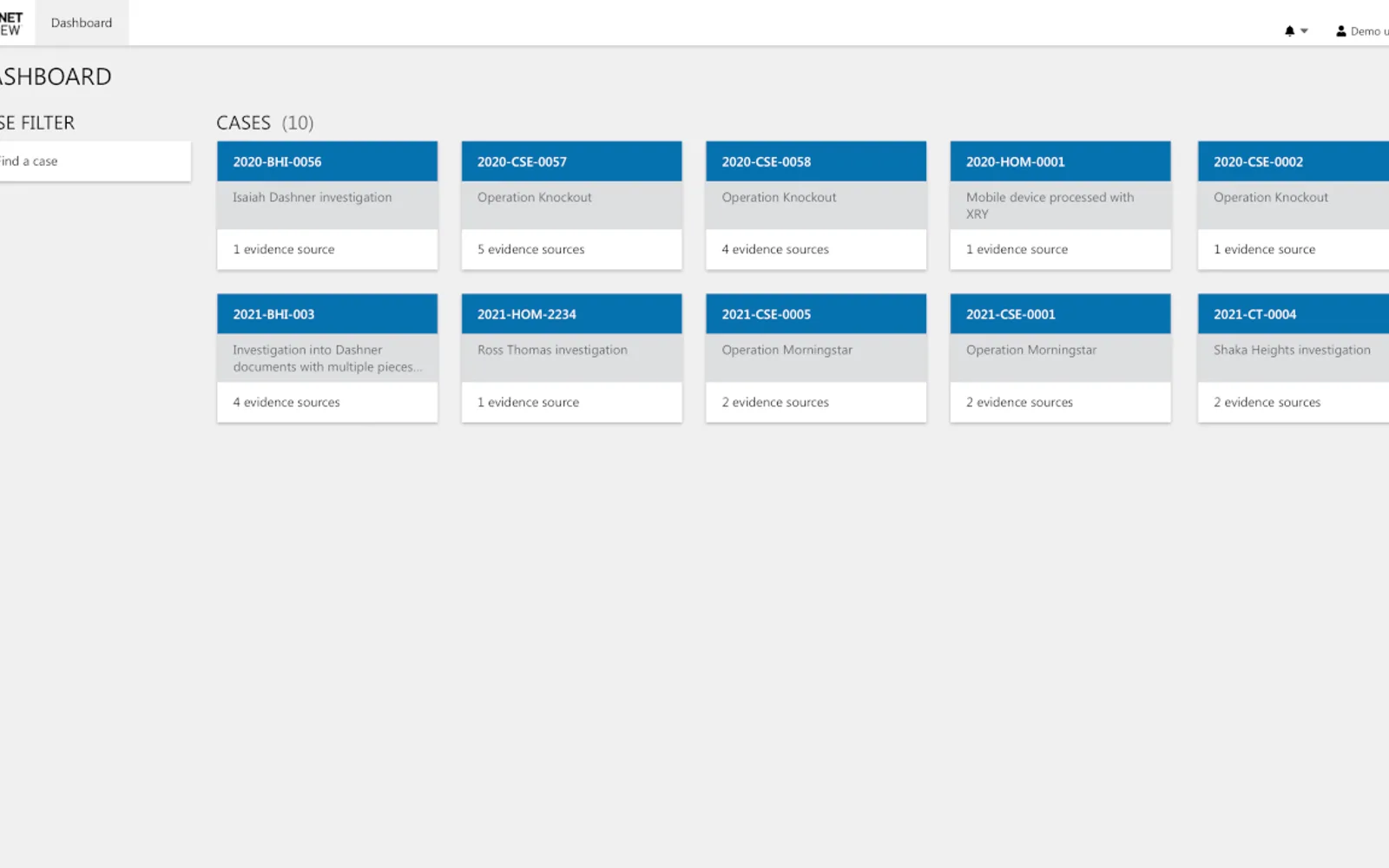The image size is (1389, 868).
Task: Click the application logo in top corner
Action: (x=10, y=23)
